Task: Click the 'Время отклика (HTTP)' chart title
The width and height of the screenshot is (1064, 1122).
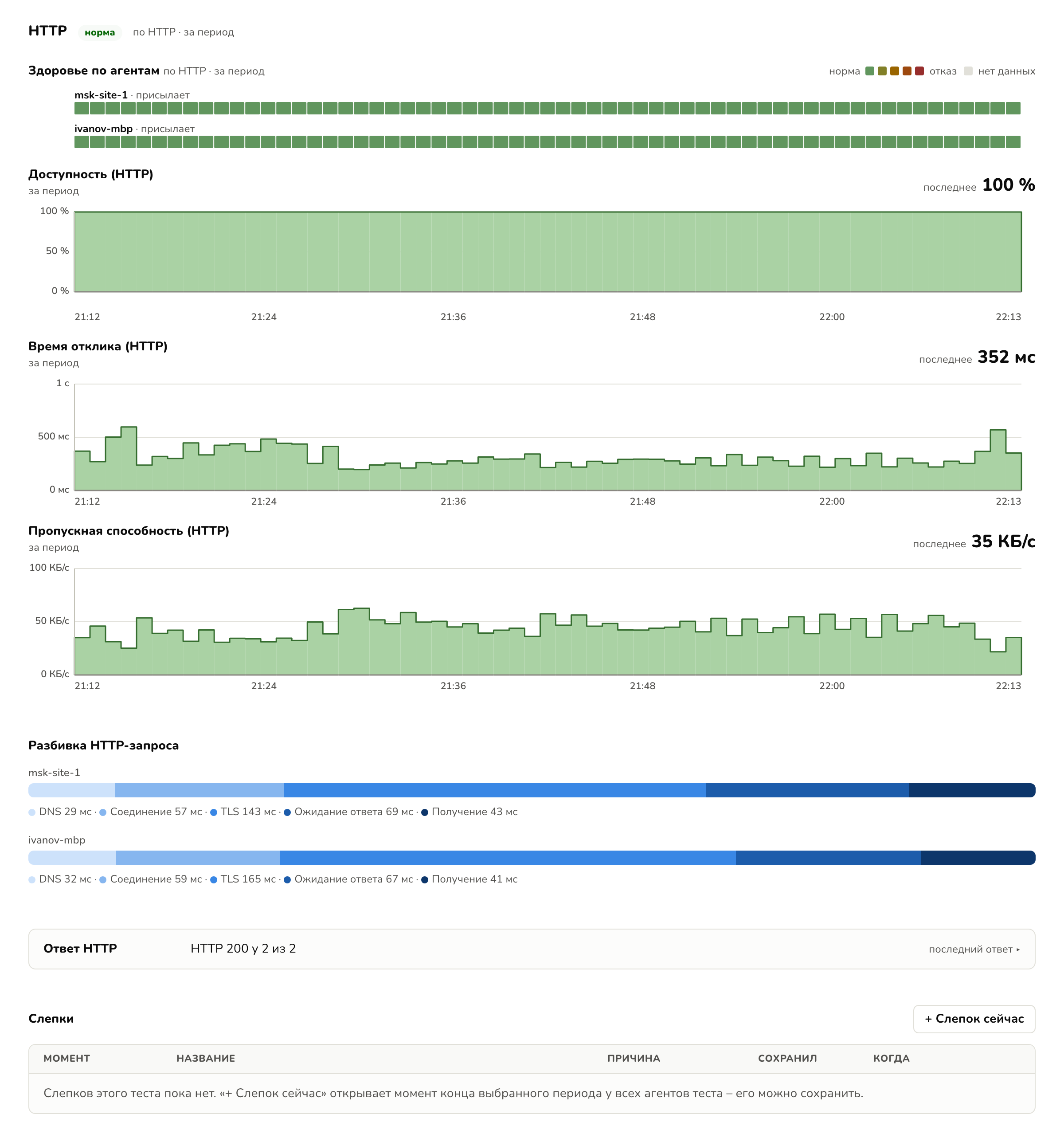Action: point(98,346)
